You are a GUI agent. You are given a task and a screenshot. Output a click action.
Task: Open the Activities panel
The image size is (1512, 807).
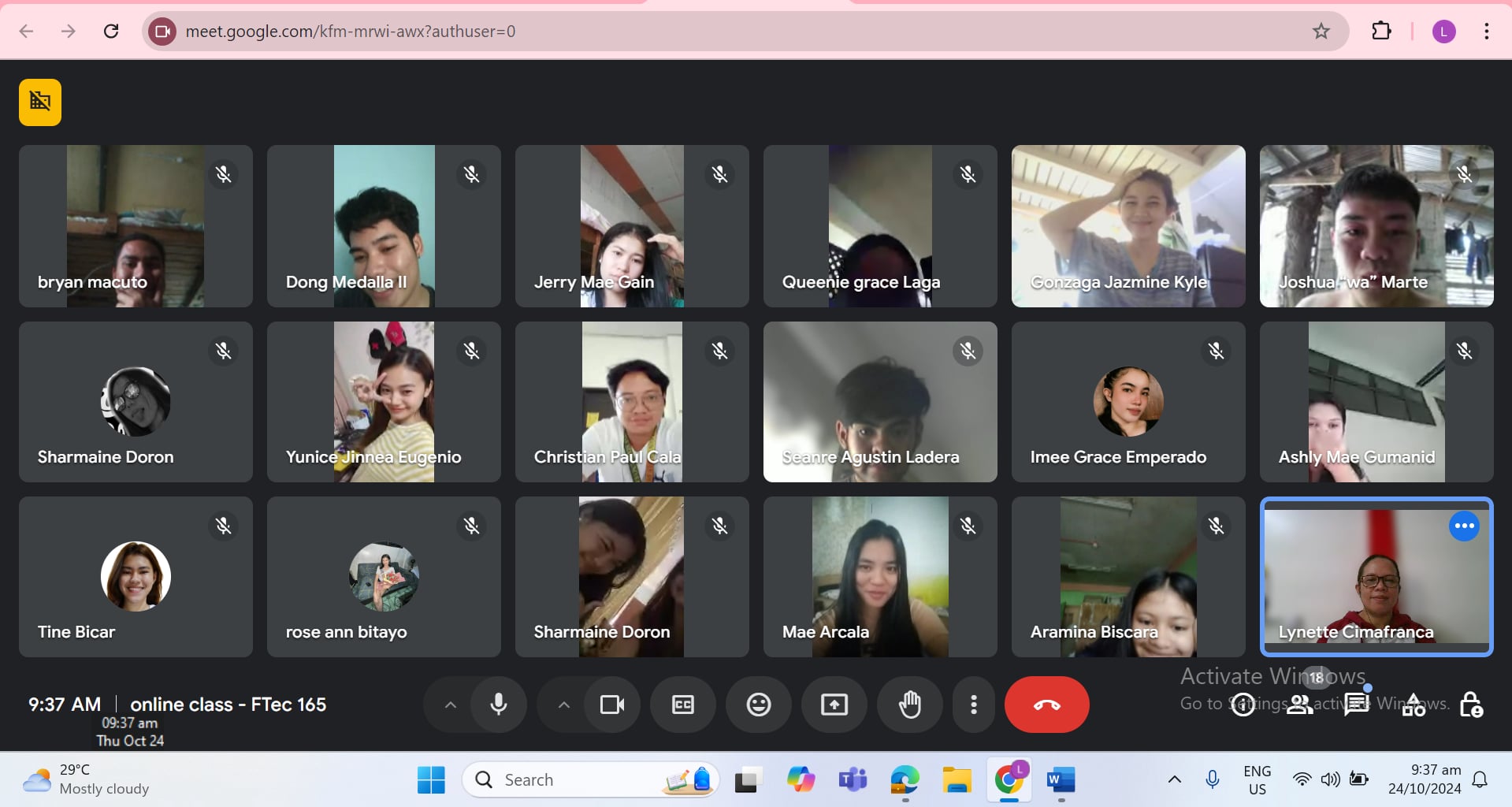[x=1414, y=704]
